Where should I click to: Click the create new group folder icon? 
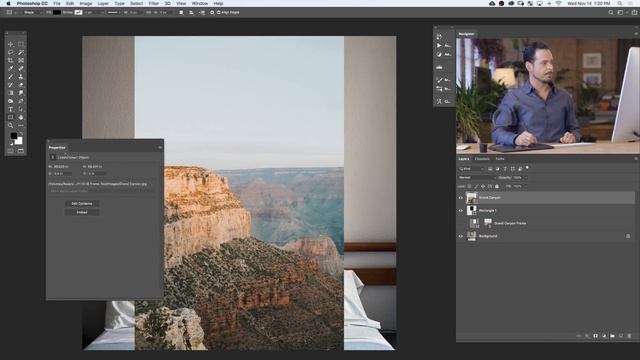(612, 336)
